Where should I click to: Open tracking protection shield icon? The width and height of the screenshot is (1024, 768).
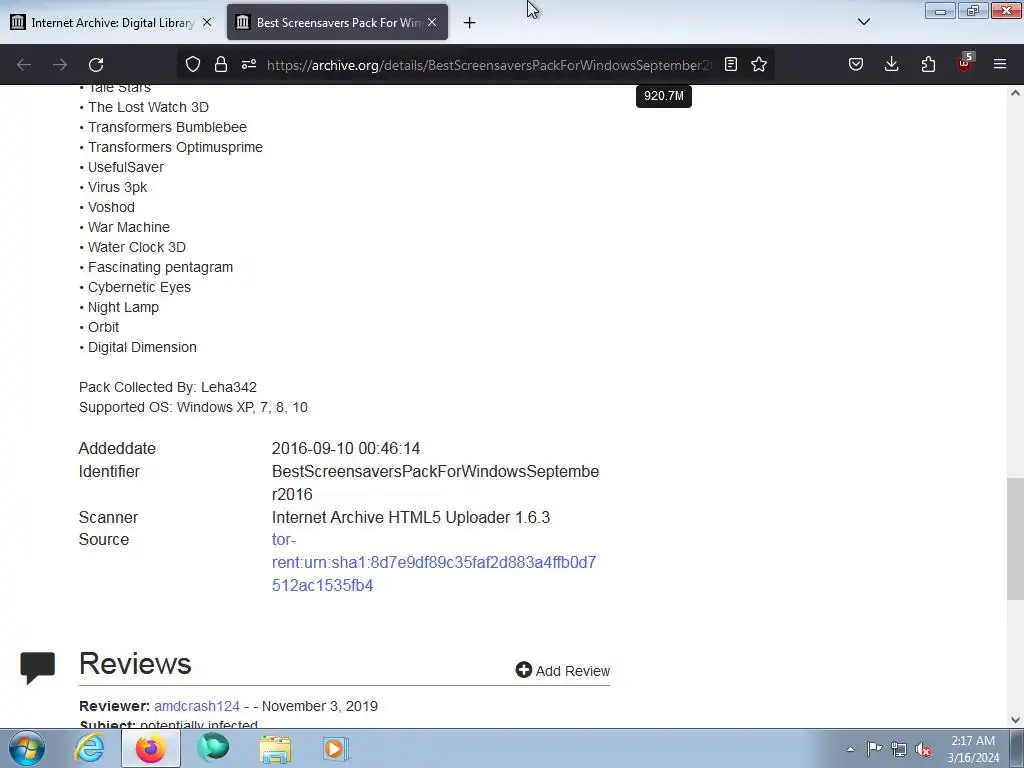193,64
